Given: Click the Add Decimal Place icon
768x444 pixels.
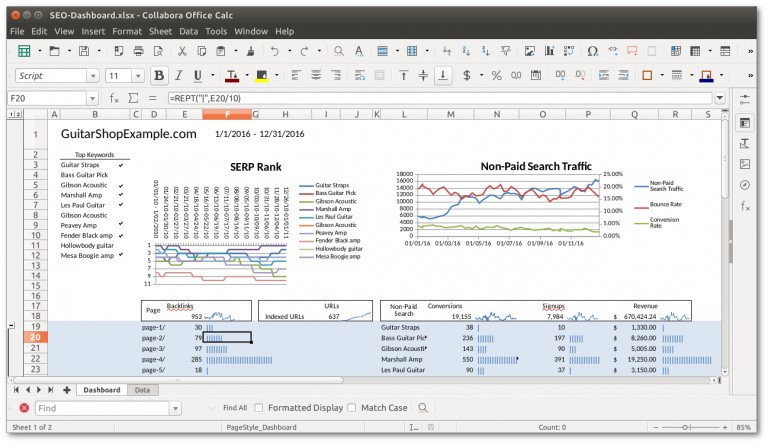Looking at the screenshot, I should [x=560, y=75].
